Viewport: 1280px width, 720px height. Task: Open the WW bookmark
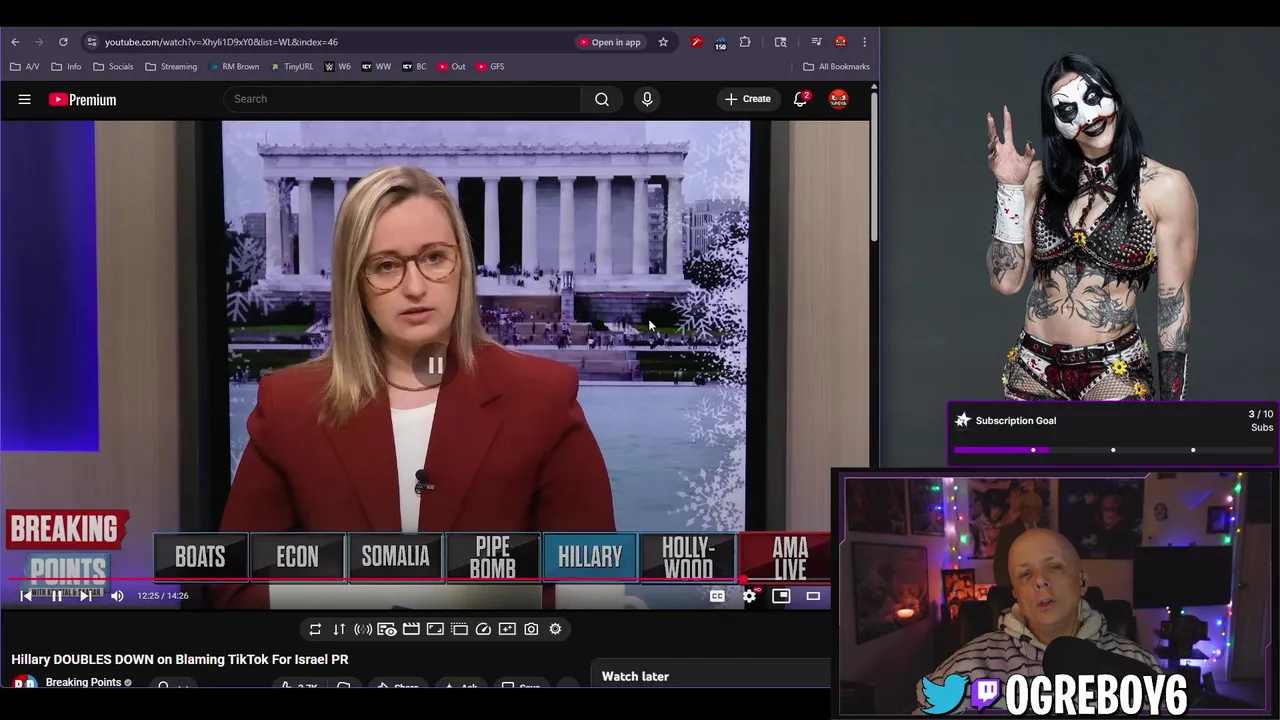376,66
